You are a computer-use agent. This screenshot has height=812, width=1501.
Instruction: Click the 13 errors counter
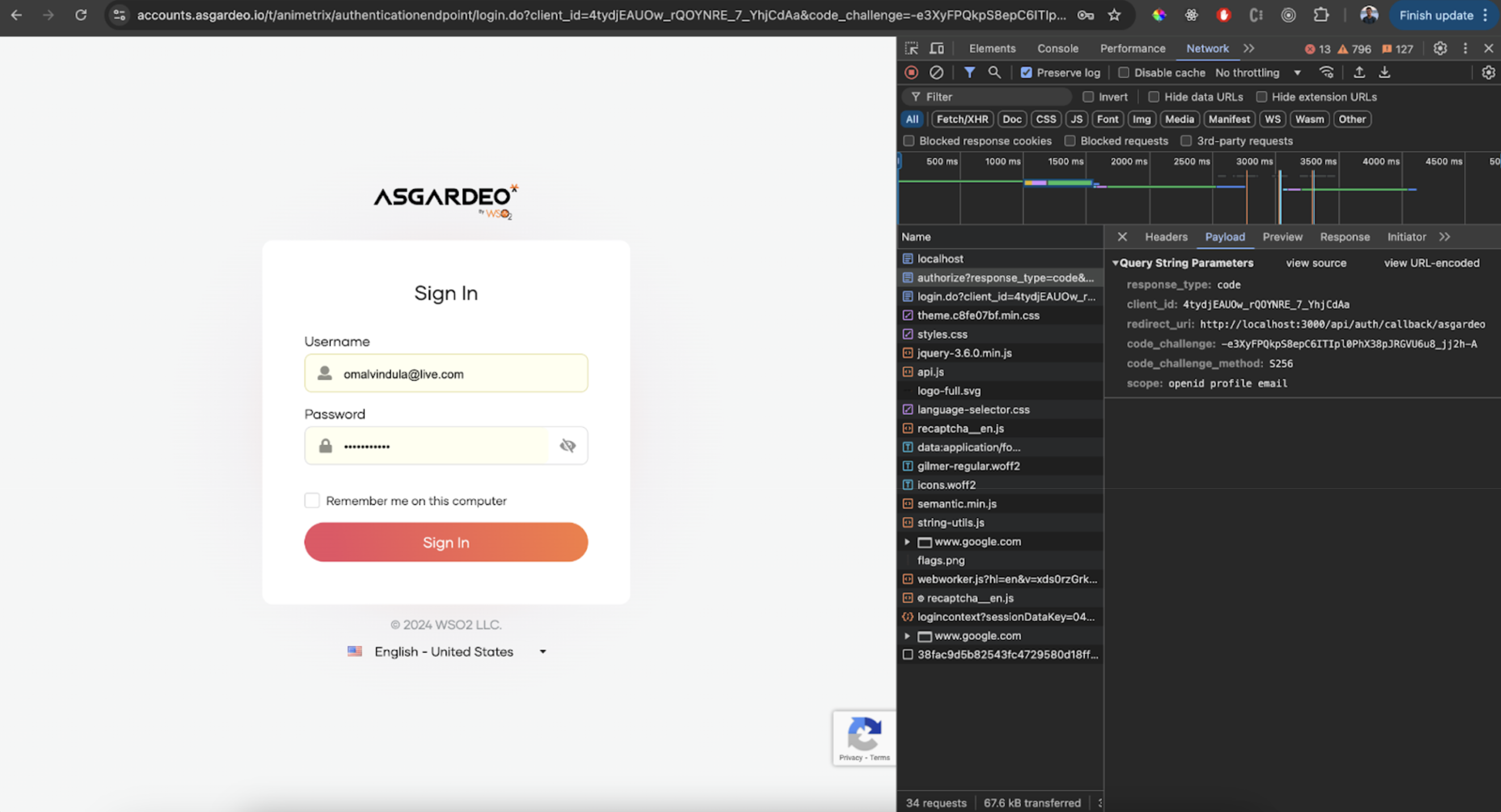point(1317,49)
